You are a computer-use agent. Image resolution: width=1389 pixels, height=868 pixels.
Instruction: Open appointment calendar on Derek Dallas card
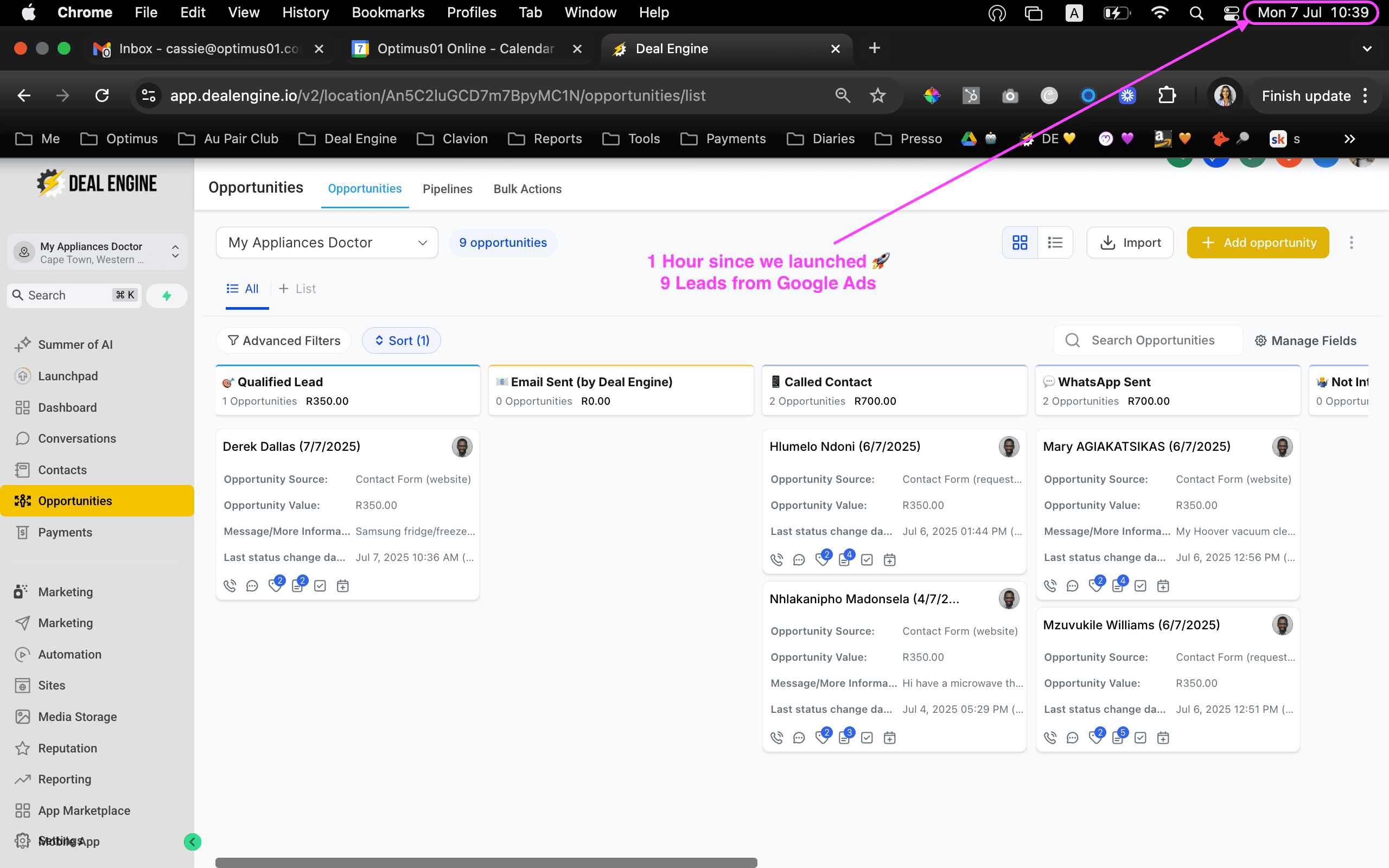(x=343, y=586)
